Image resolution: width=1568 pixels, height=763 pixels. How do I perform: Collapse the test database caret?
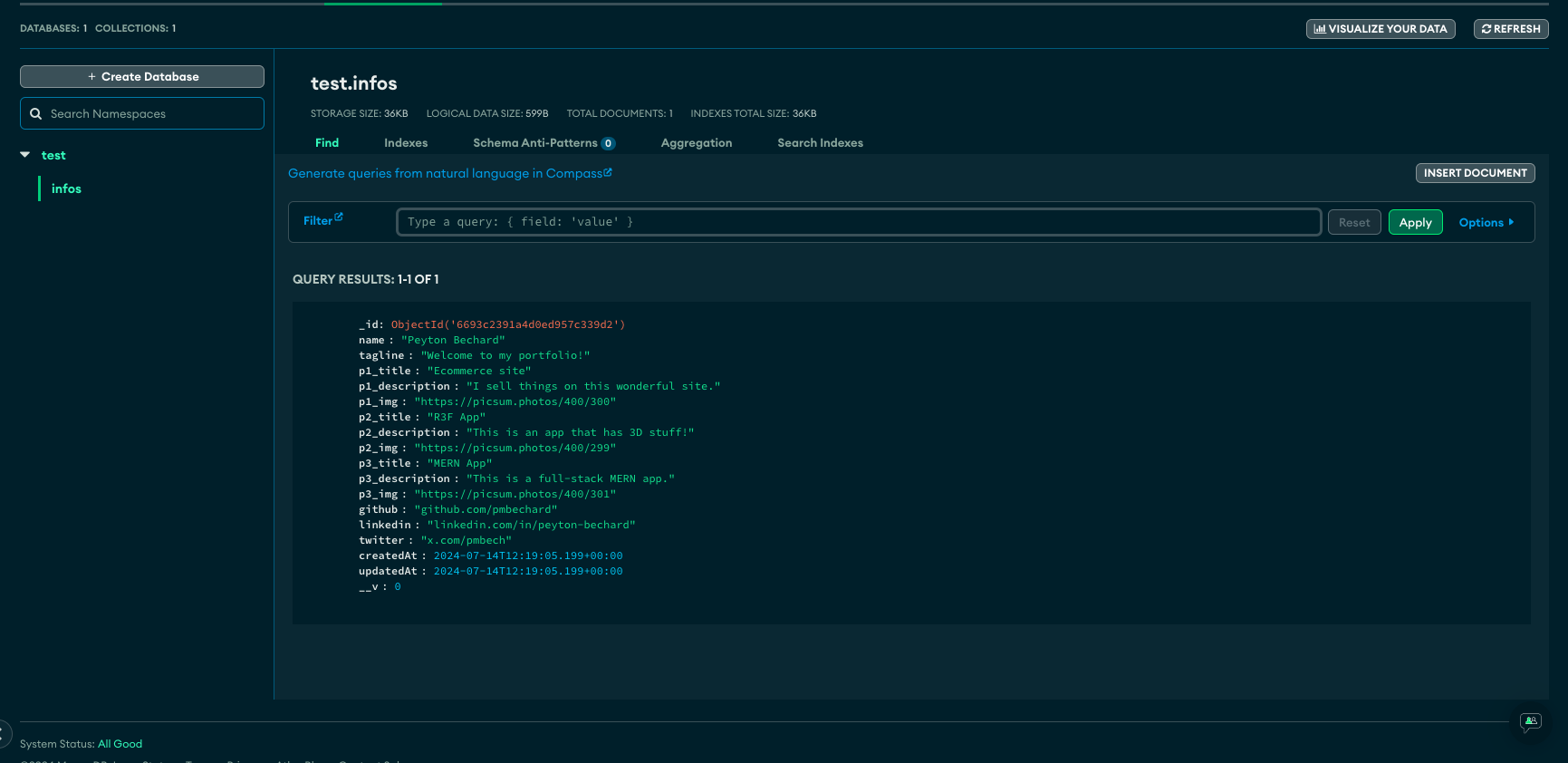coord(25,155)
